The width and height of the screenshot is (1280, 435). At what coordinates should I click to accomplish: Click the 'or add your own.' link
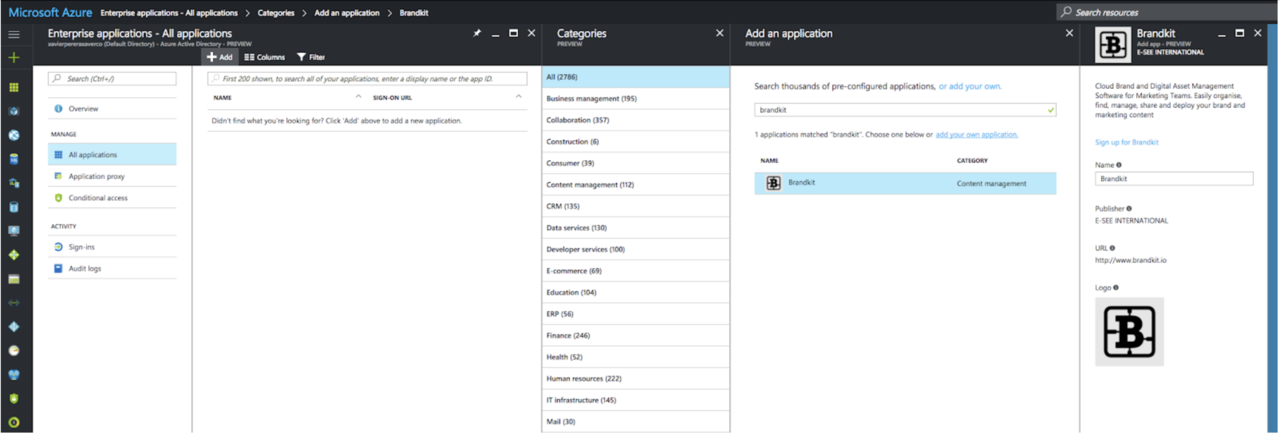(970, 87)
